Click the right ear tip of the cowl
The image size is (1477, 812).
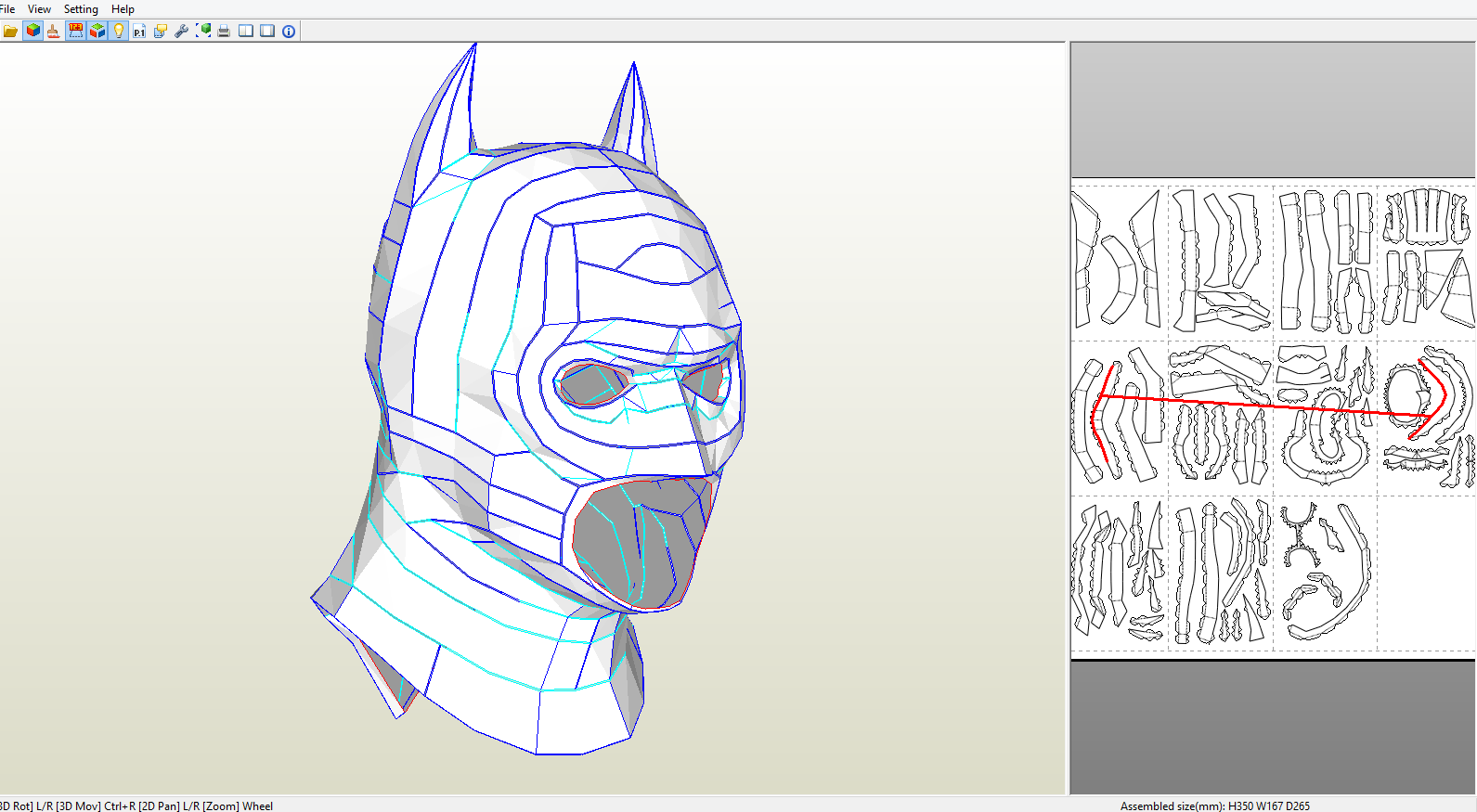pos(634,66)
